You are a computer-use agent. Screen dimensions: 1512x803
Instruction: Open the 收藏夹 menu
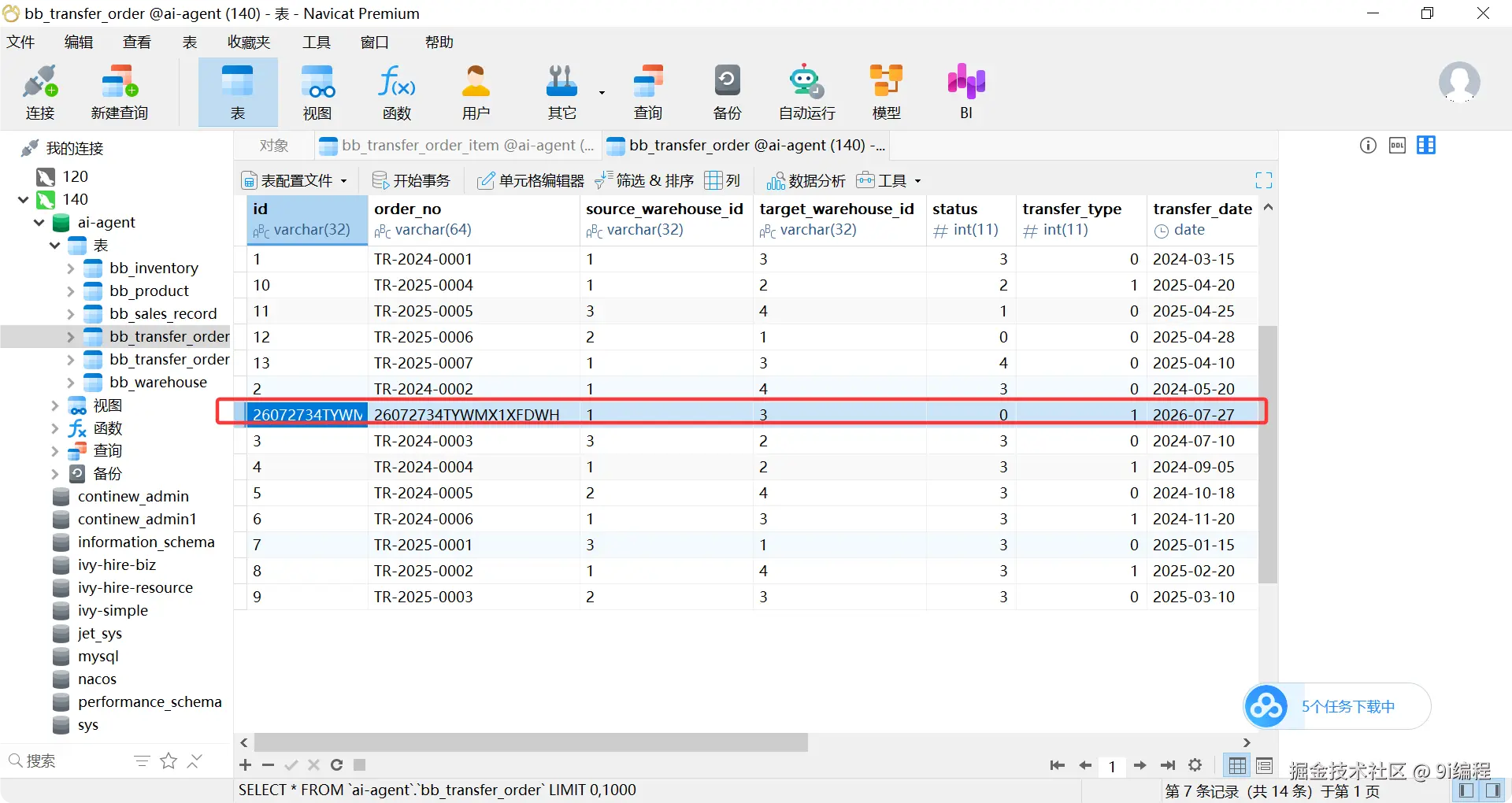tap(249, 42)
